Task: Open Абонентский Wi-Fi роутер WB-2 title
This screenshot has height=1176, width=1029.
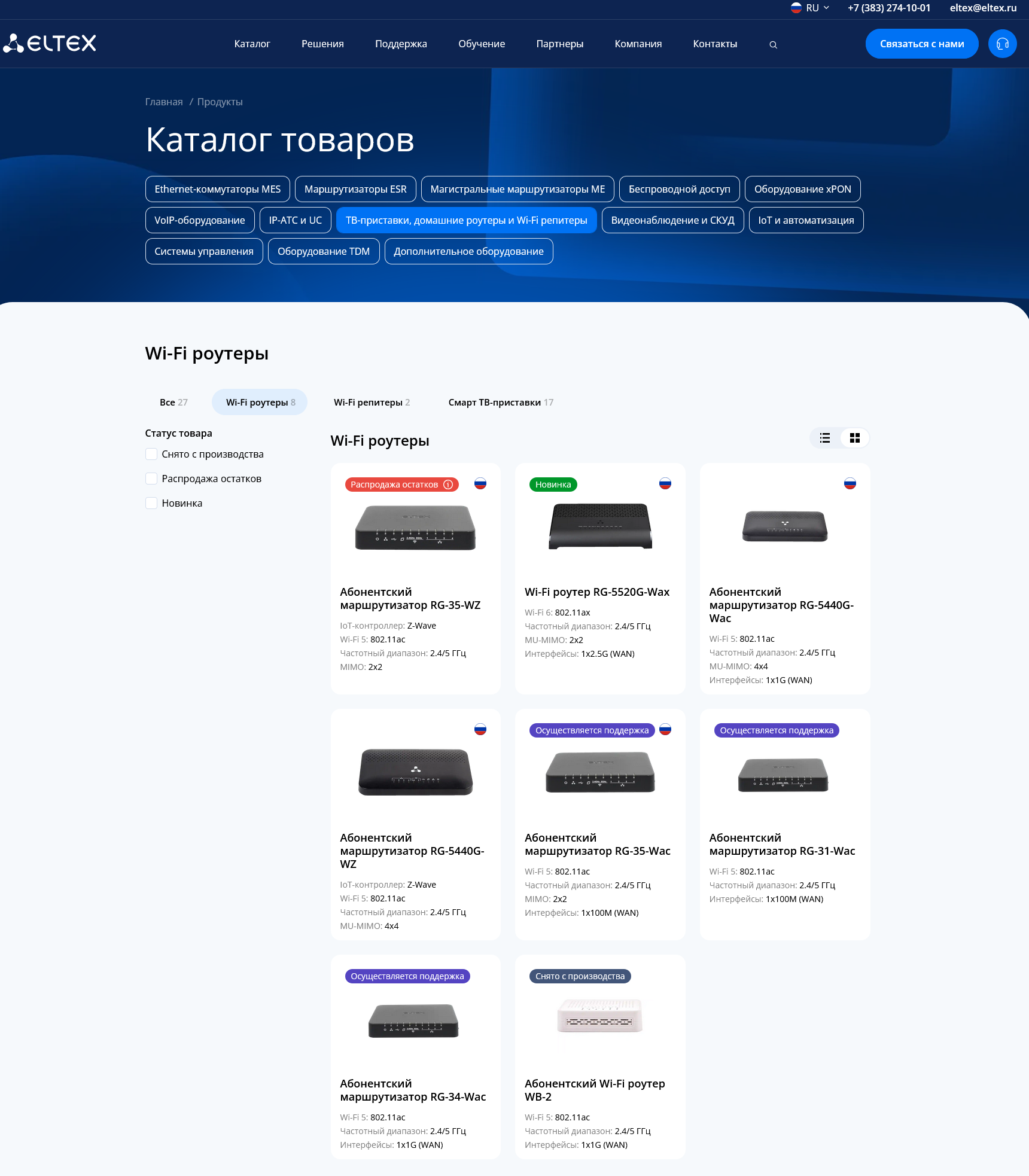Action: pos(595,1090)
